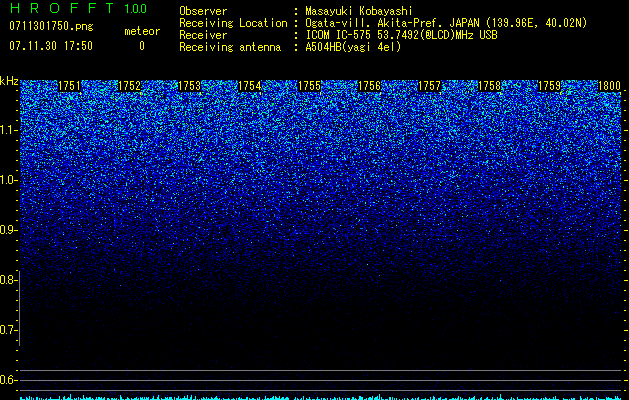Click the 1.0 kHz axis label
Viewport: 629px width, 400px height.
coord(7,180)
